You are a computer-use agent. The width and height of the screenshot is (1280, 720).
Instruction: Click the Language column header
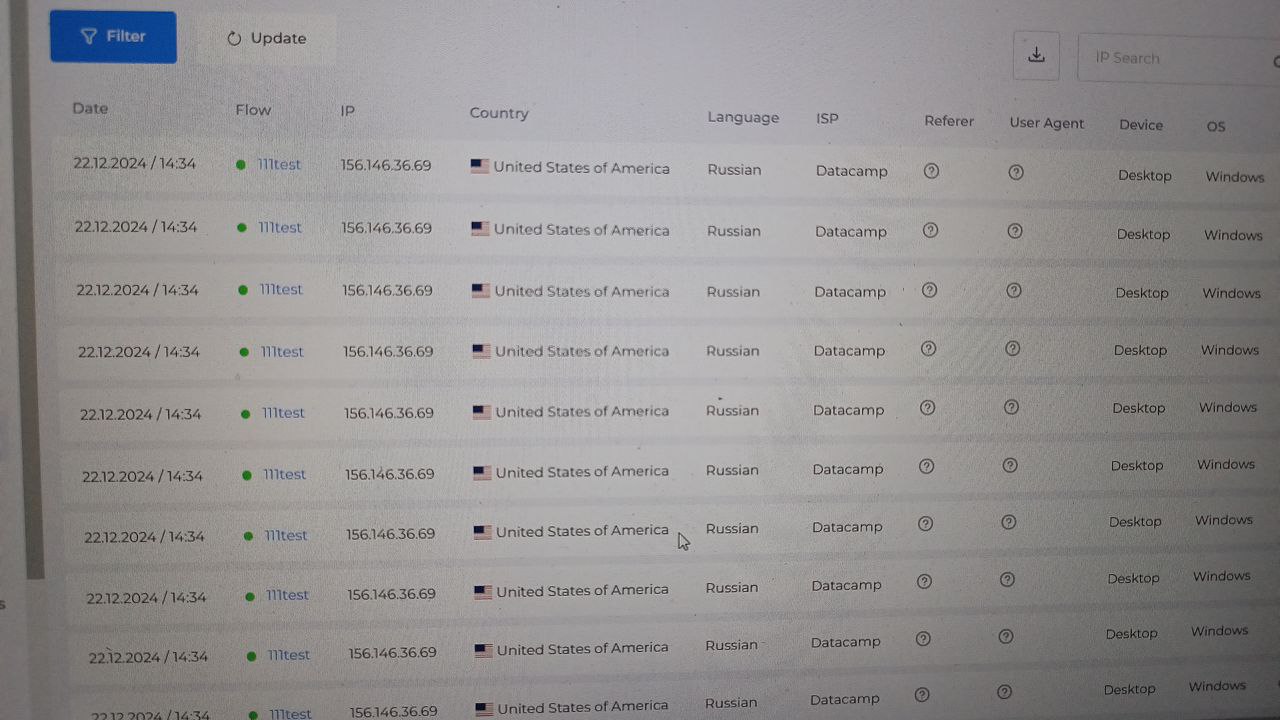(x=743, y=117)
